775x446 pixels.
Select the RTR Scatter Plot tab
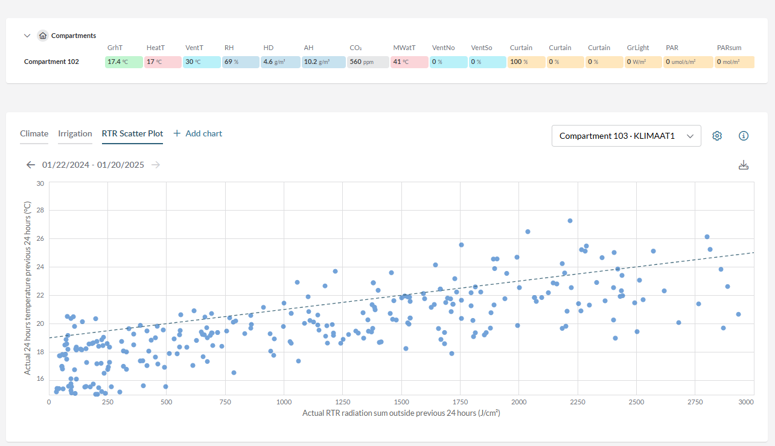[x=132, y=134]
